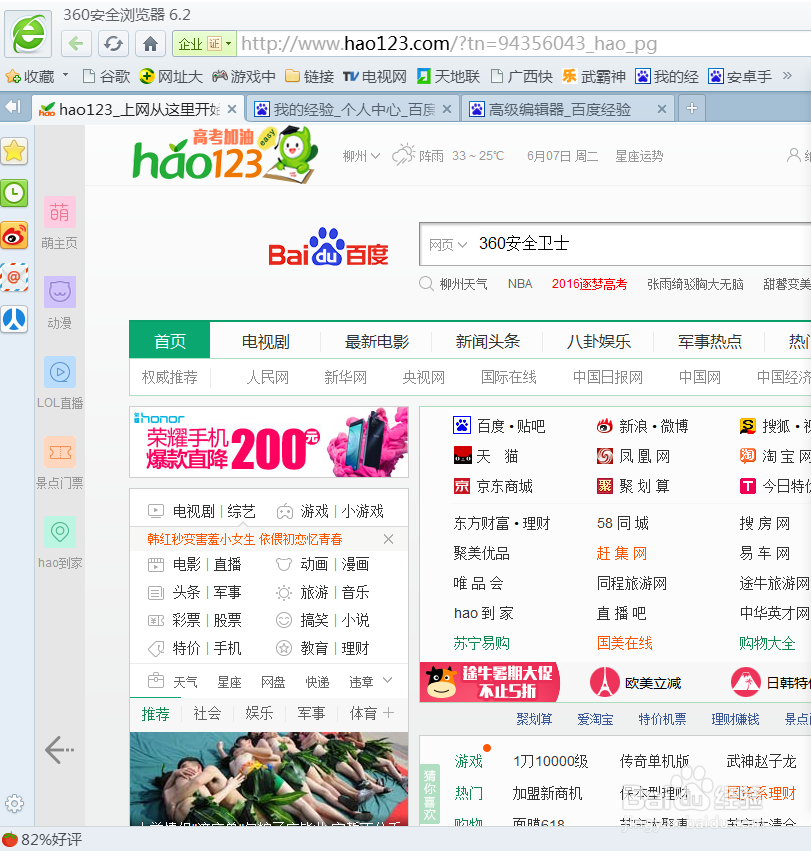Image resolution: width=811 pixels, height=851 pixels.
Task: Switch to 我的经验_个人中心 tab
Action: [x=351, y=109]
